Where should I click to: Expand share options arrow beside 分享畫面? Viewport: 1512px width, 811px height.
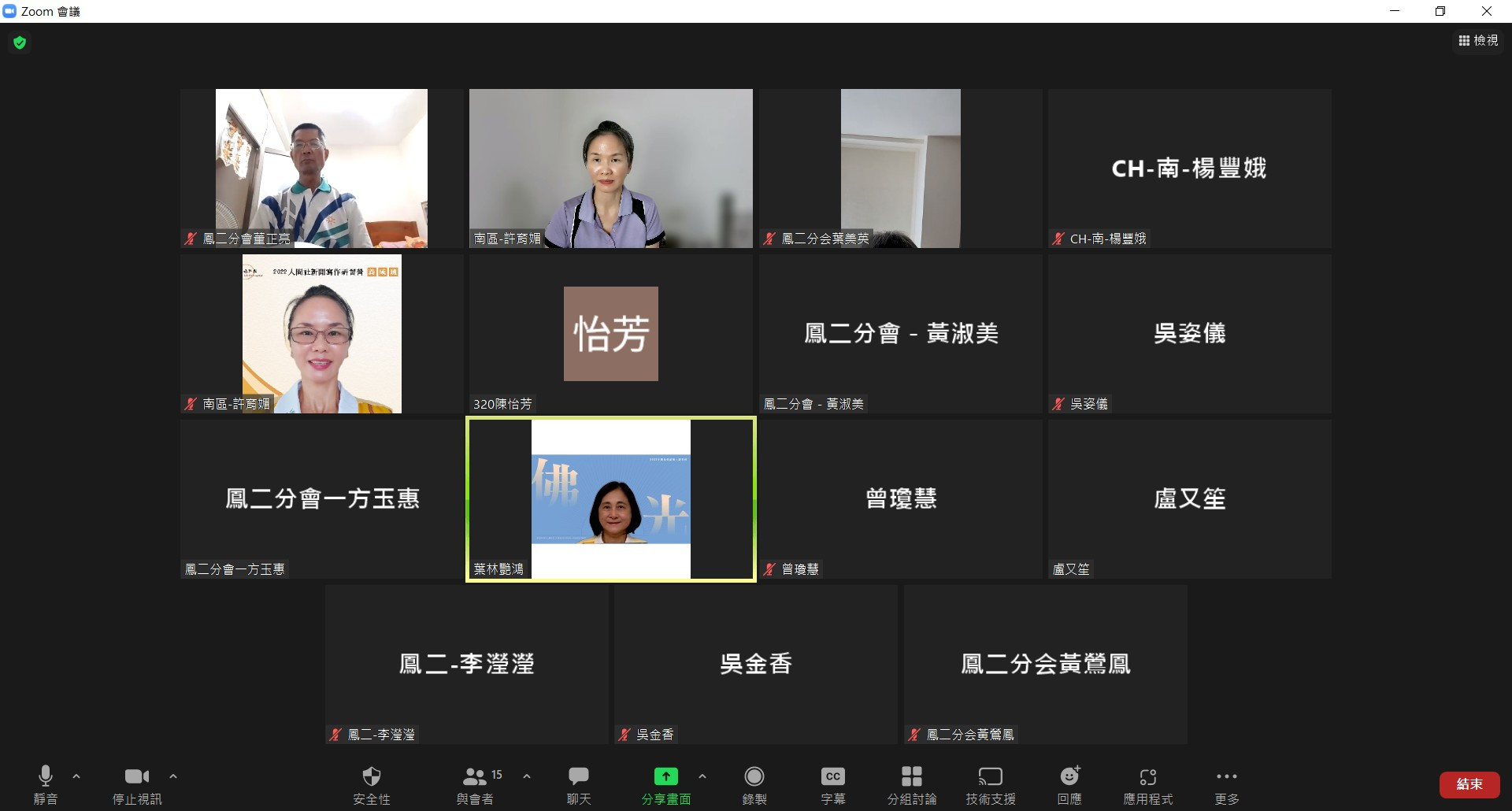click(702, 776)
